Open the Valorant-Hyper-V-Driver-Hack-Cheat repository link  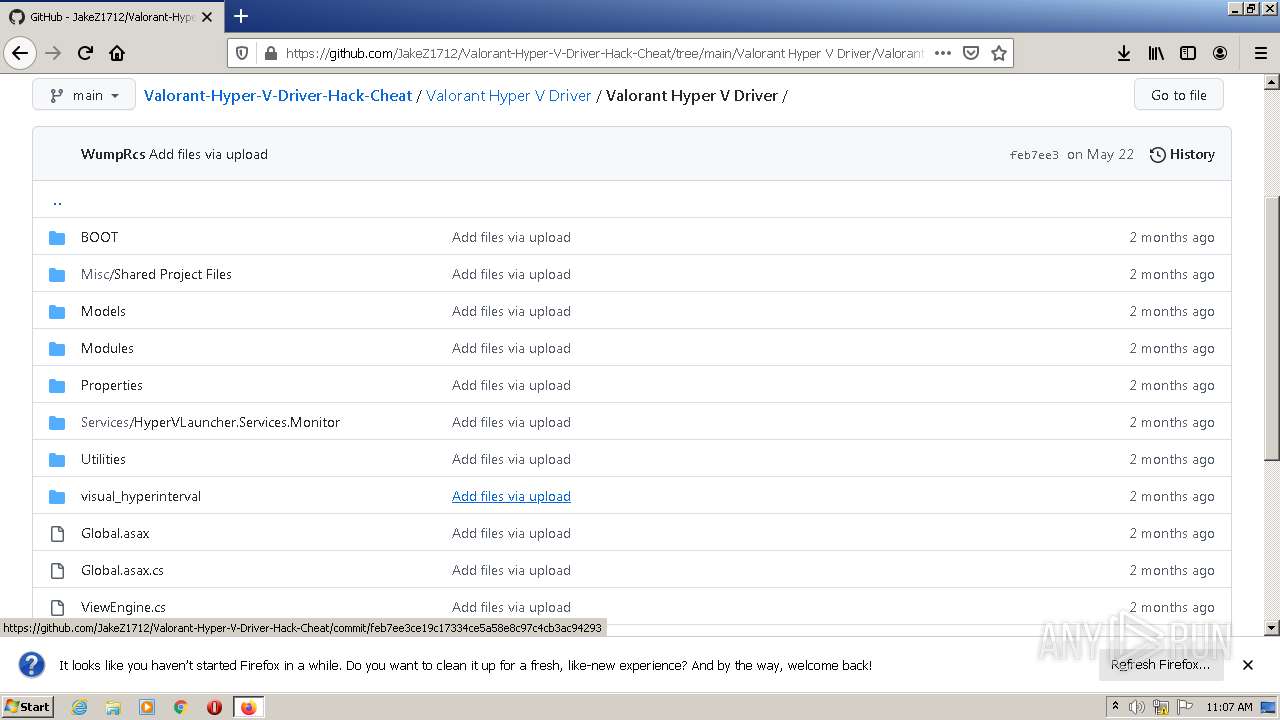278,95
